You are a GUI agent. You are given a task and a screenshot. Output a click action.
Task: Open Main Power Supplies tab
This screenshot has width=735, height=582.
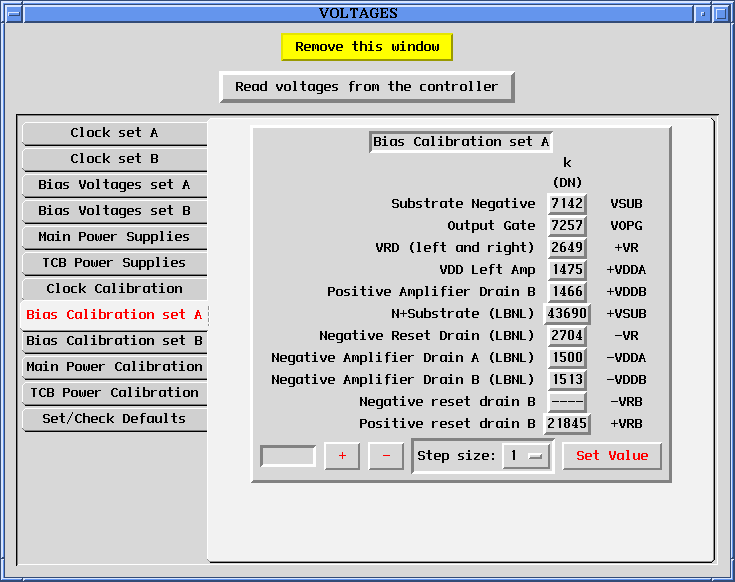114,237
